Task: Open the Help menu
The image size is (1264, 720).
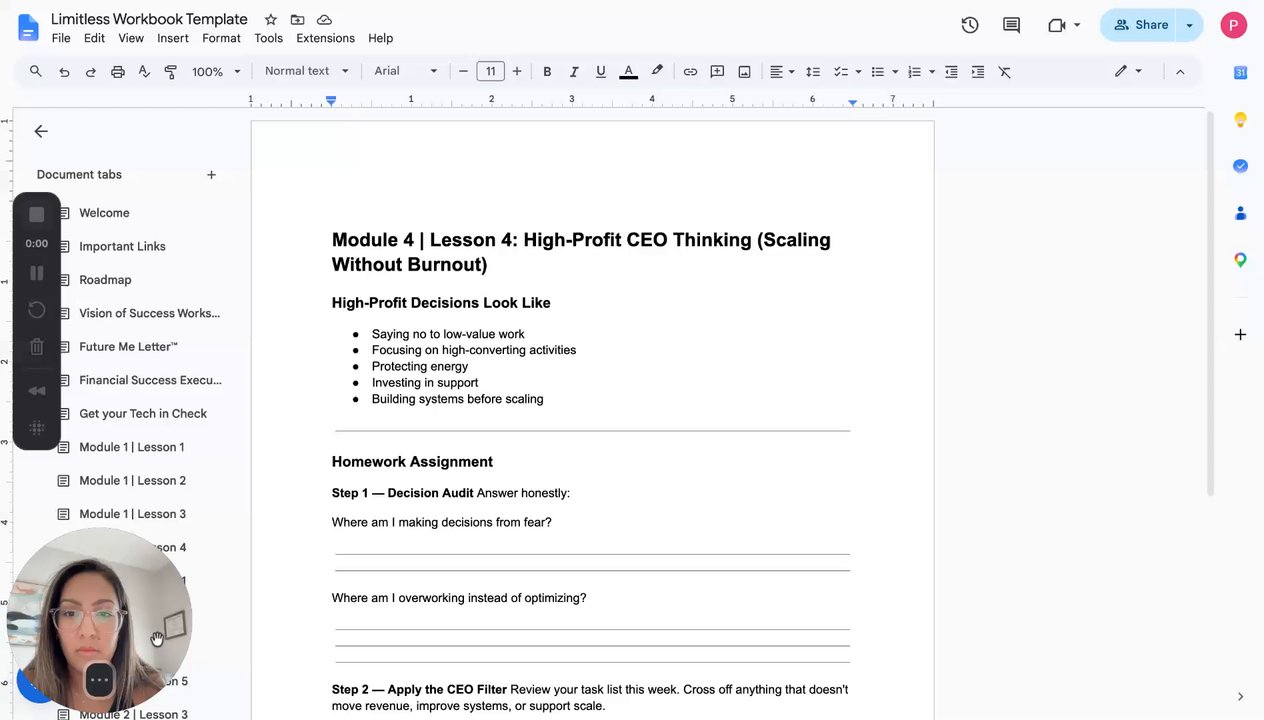Action: [x=380, y=38]
